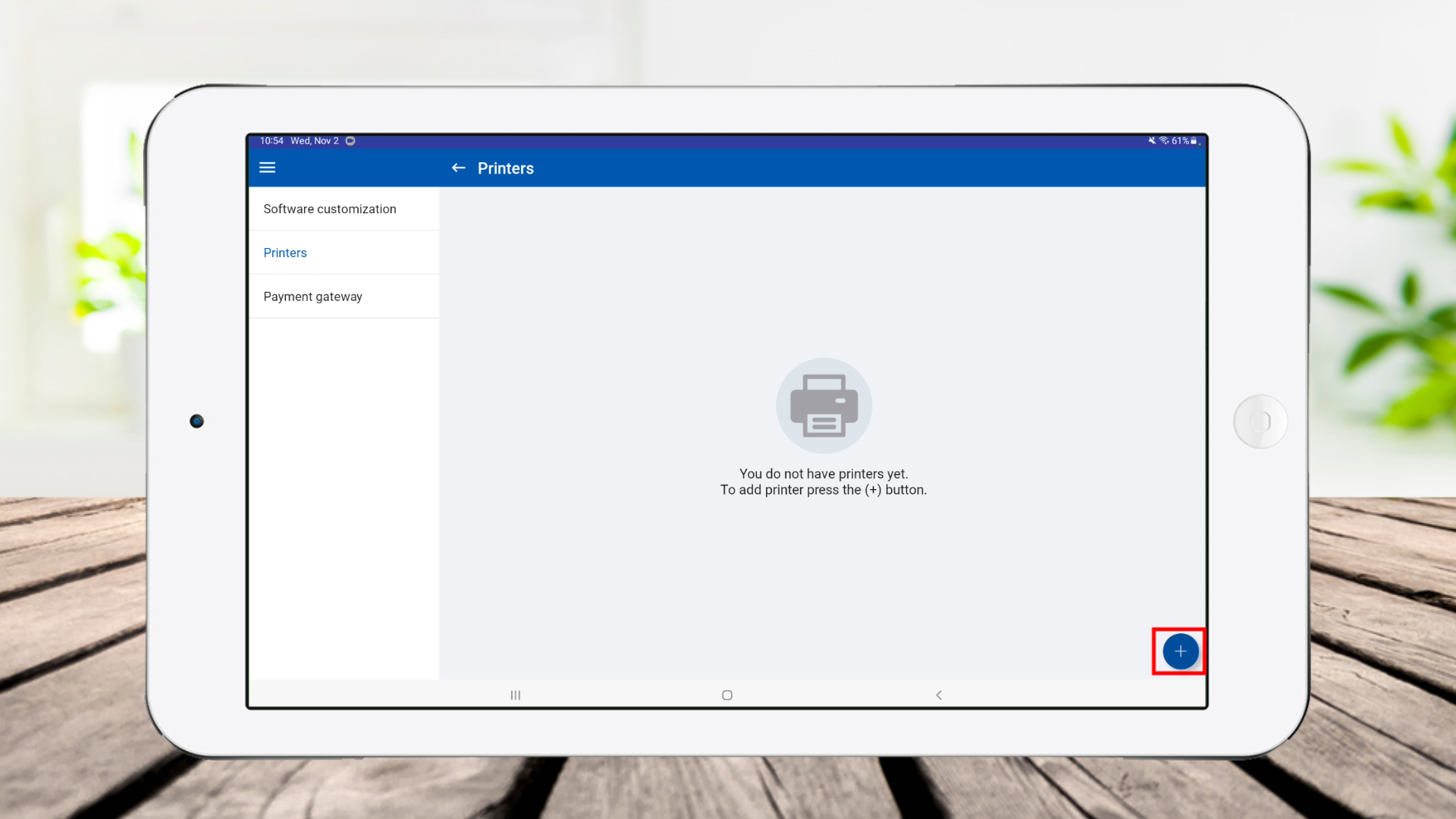Image resolution: width=1456 pixels, height=819 pixels.
Task: Tap the Wed, Nov 2 date
Action: tap(314, 141)
